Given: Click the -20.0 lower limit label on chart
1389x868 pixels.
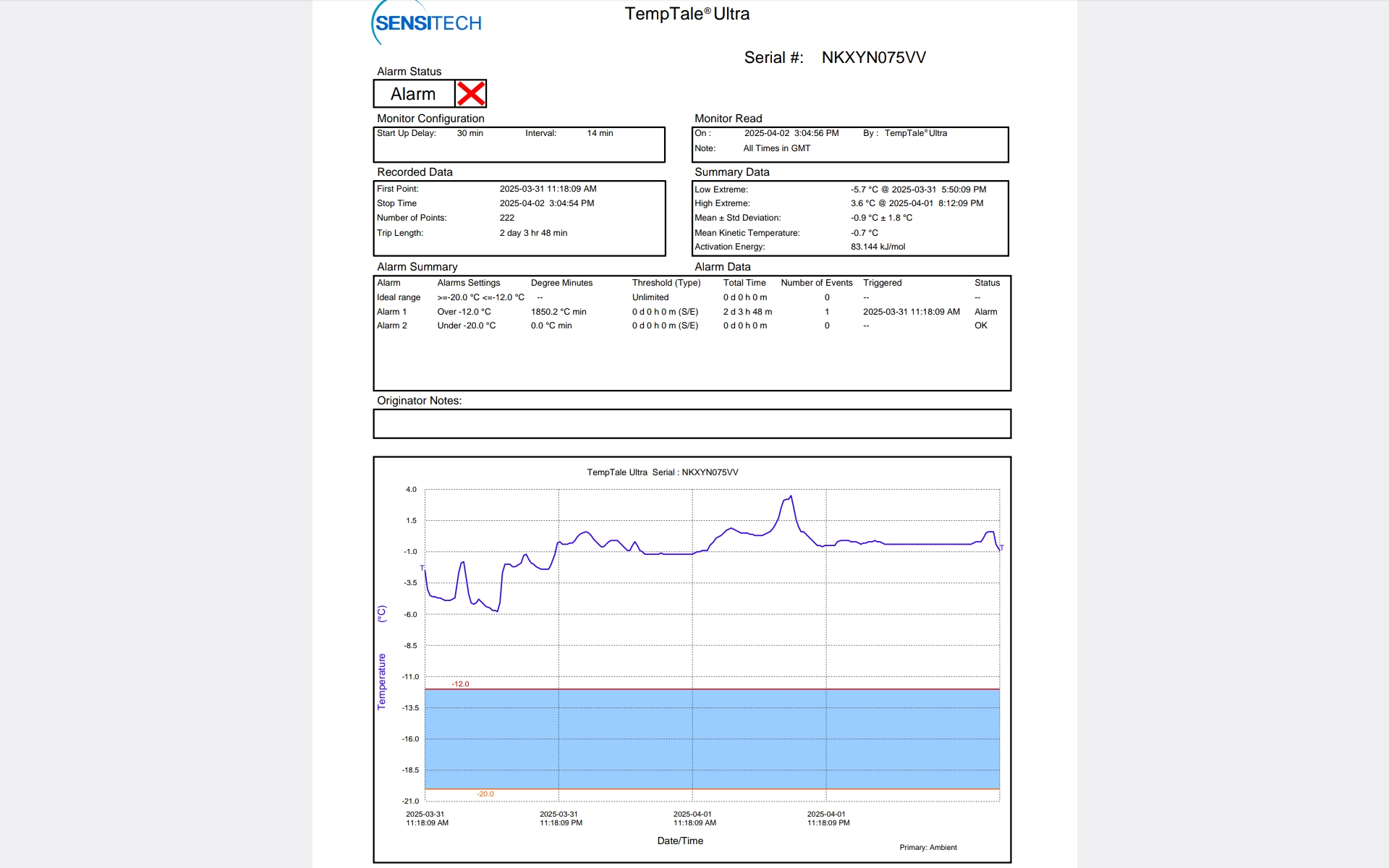Looking at the screenshot, I should pos(485,794).
